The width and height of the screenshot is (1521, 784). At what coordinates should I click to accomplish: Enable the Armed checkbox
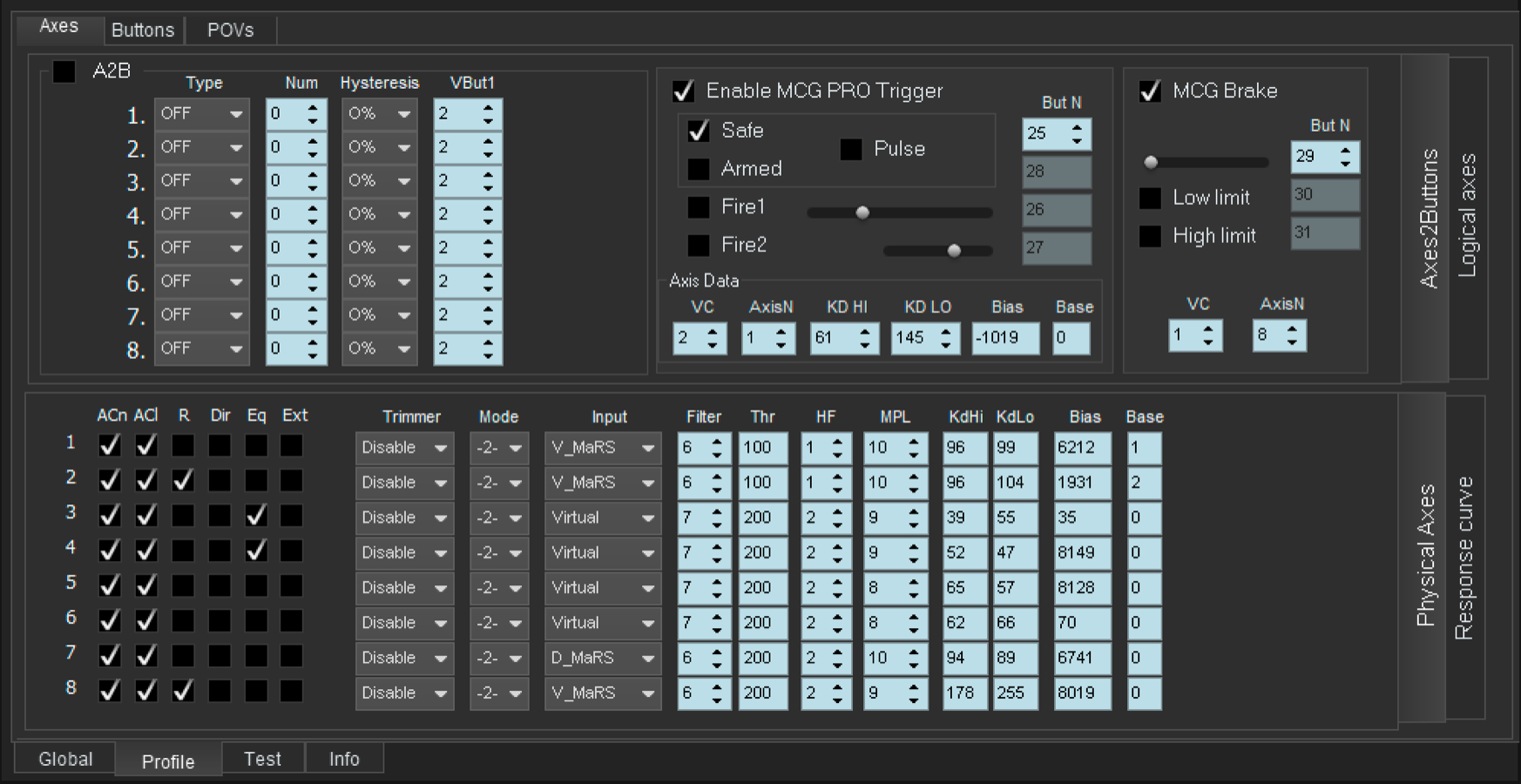[x=699, y=169]
